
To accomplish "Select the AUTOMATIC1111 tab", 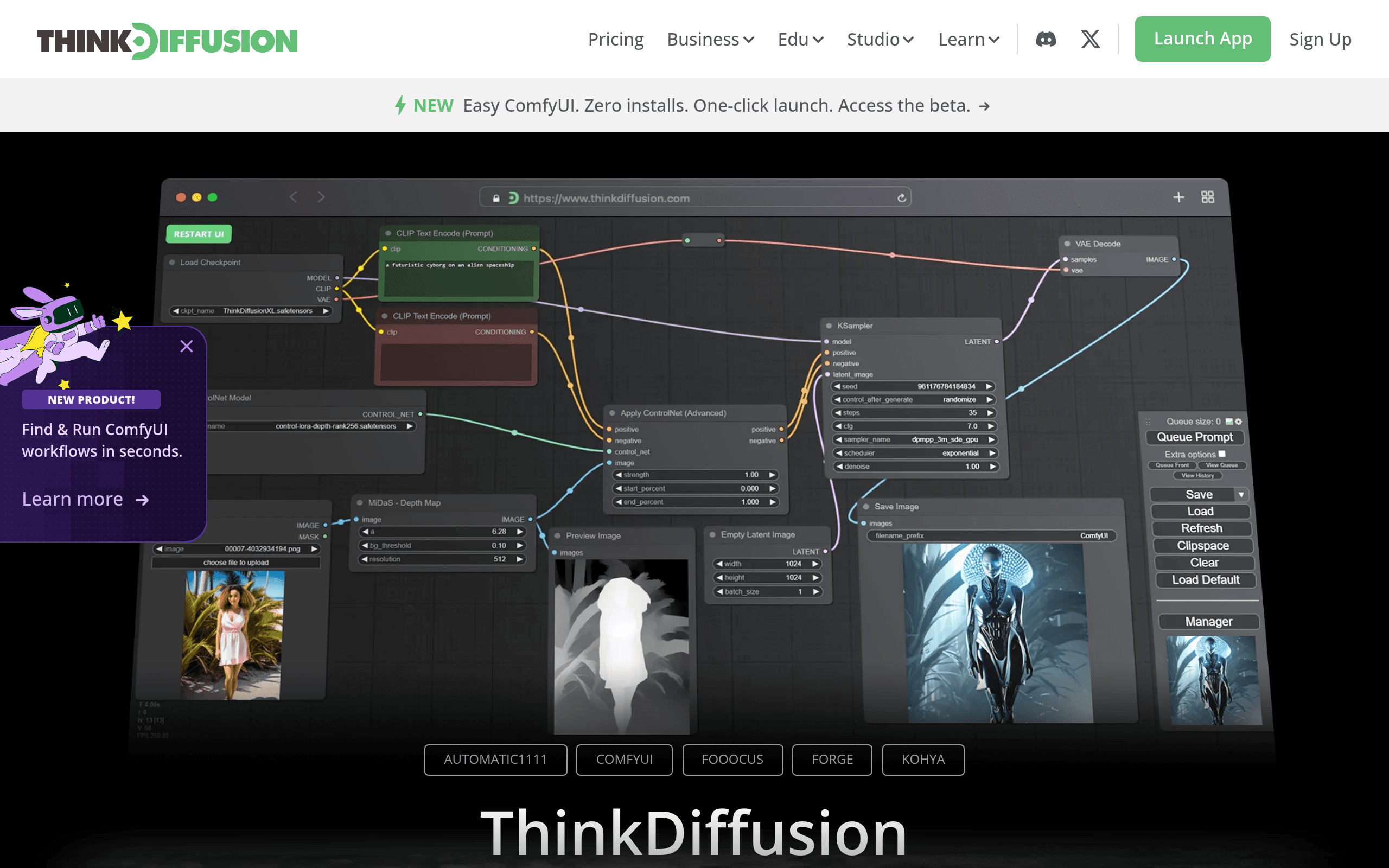I will click(495, 759).
